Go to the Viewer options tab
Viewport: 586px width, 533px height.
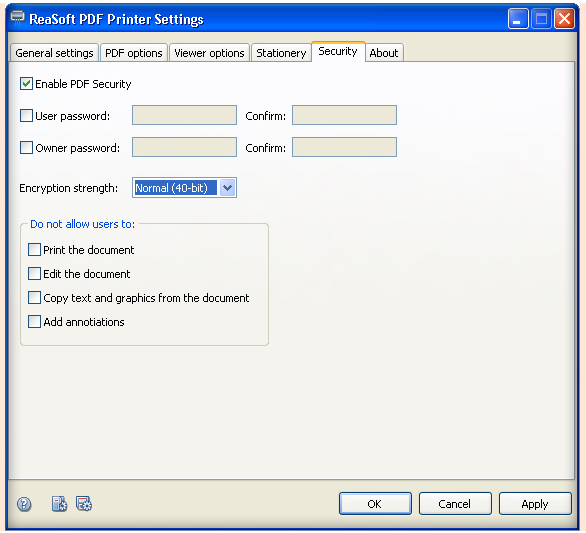pyautogui.click(x=209, y=53)
